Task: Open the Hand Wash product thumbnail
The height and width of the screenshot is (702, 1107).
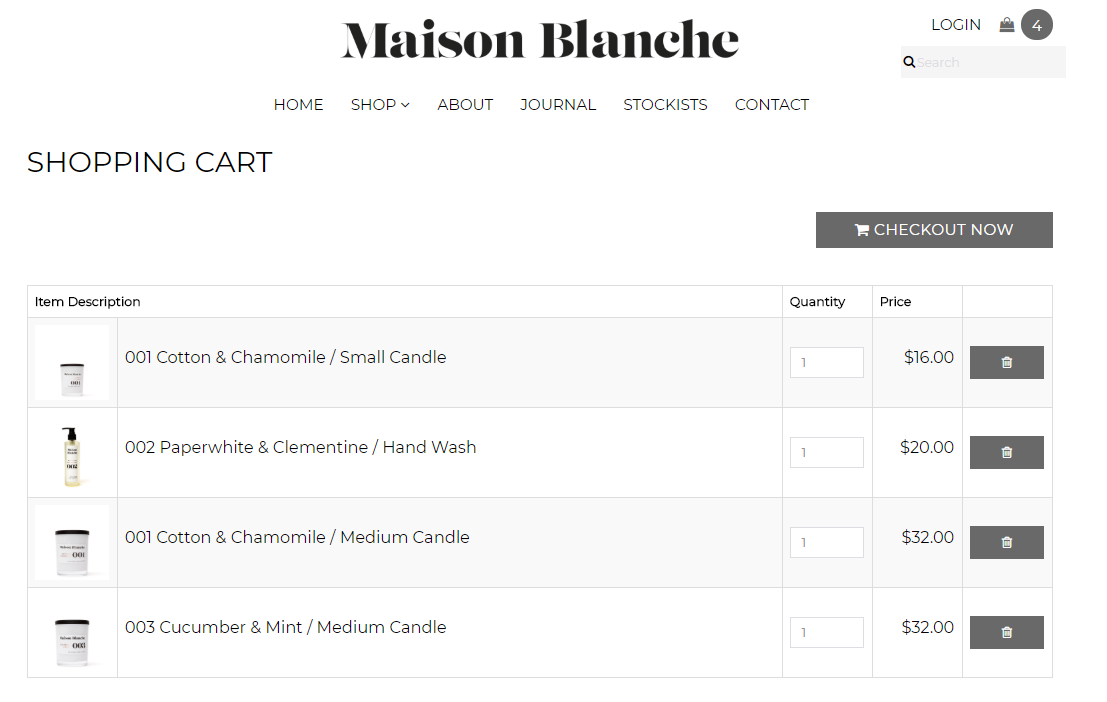Action: coord(72,453)
